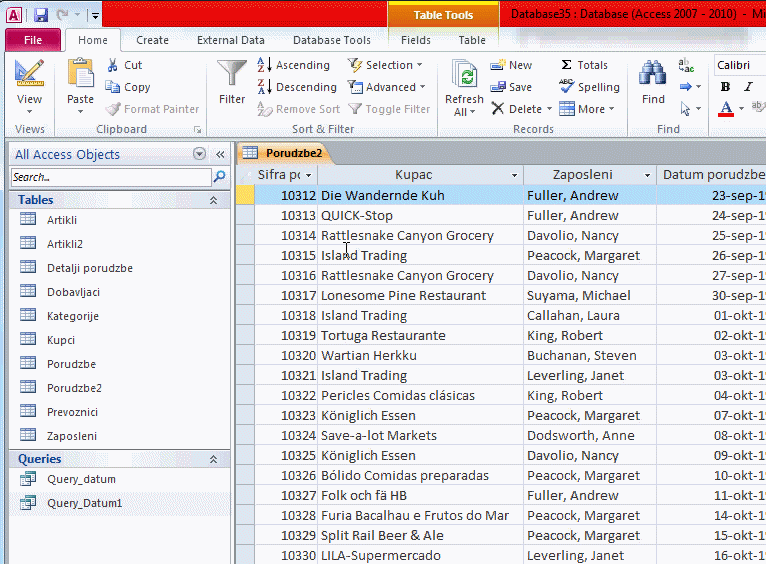Click Save icon in quick access toolbar

pos(41,15)
